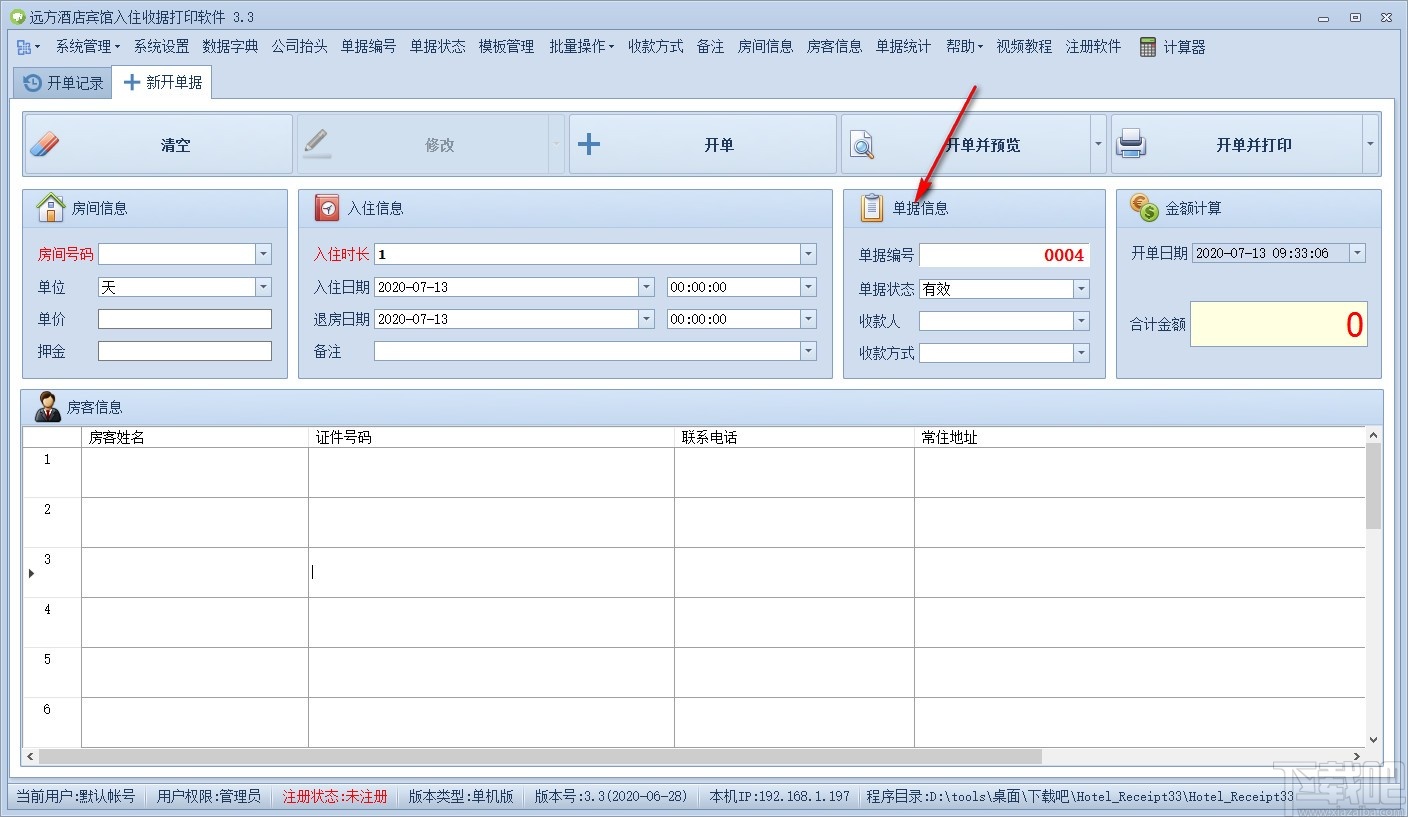Expand the 入住时长 dropdown

pos(808,254)
